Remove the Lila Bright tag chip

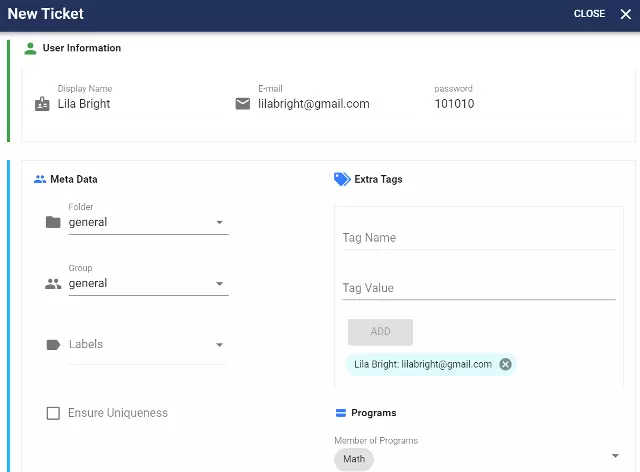(x=505, y=364)
